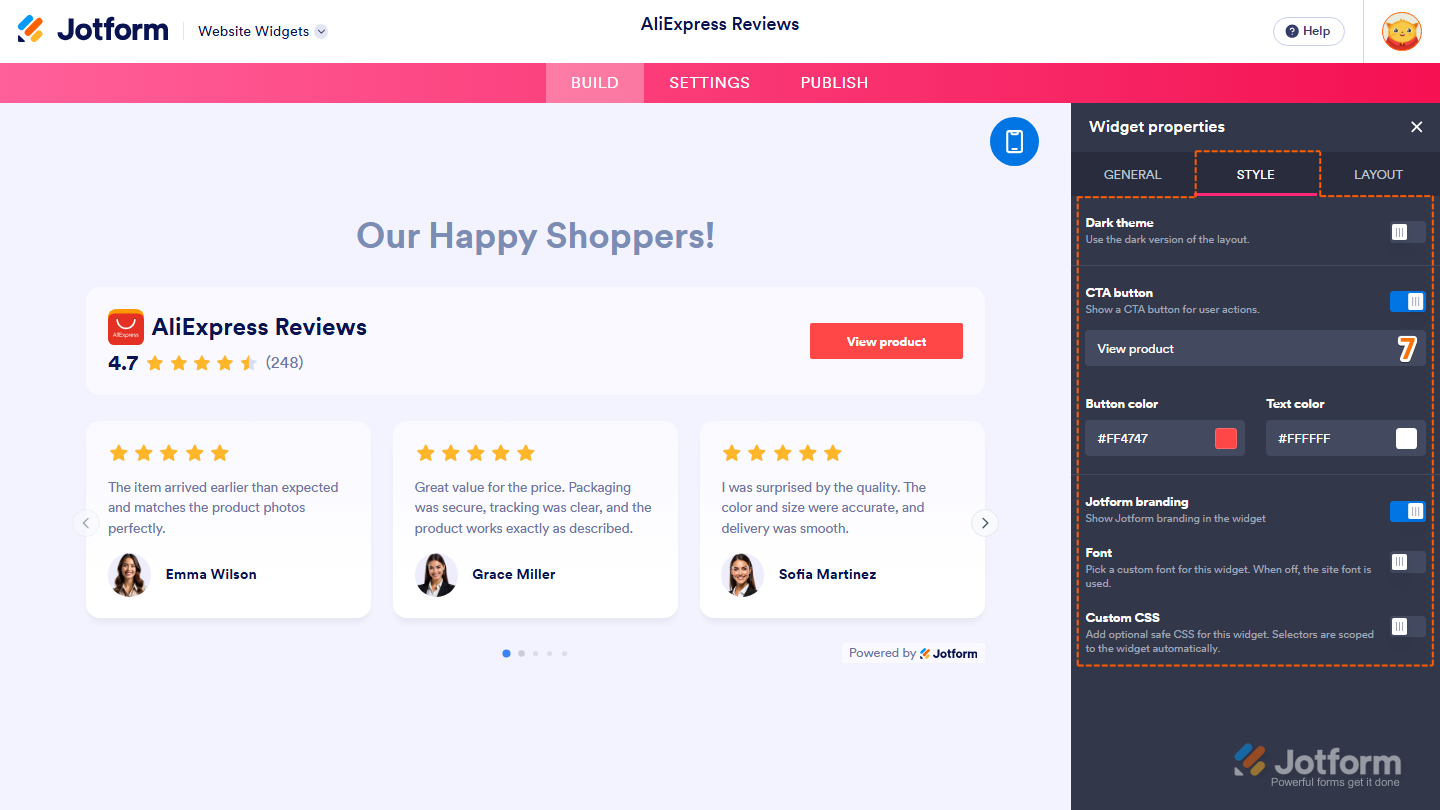
Task: Click the five stars on Grace Miller's review
Action: pos(476,453)
